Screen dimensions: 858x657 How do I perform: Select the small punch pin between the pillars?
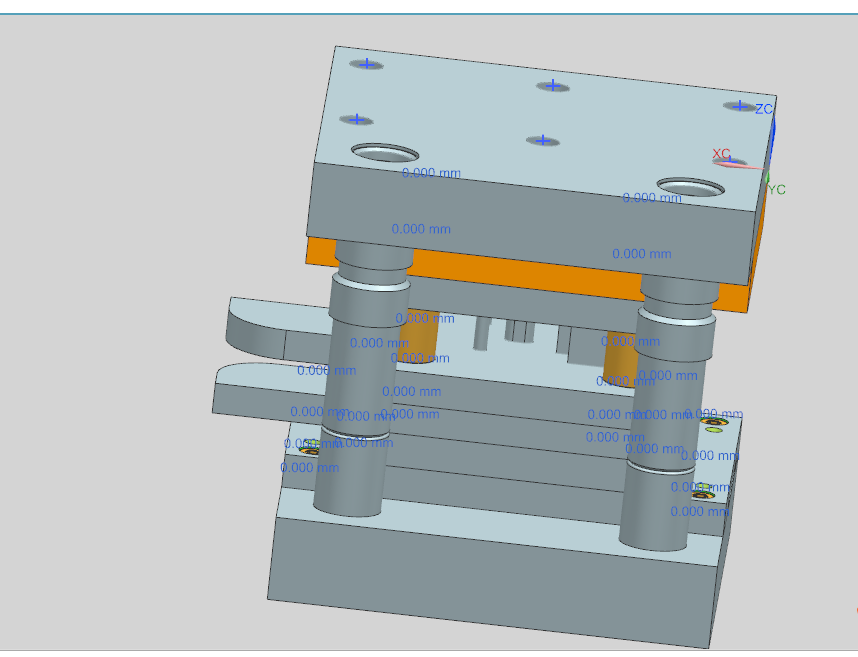[480, 334]
